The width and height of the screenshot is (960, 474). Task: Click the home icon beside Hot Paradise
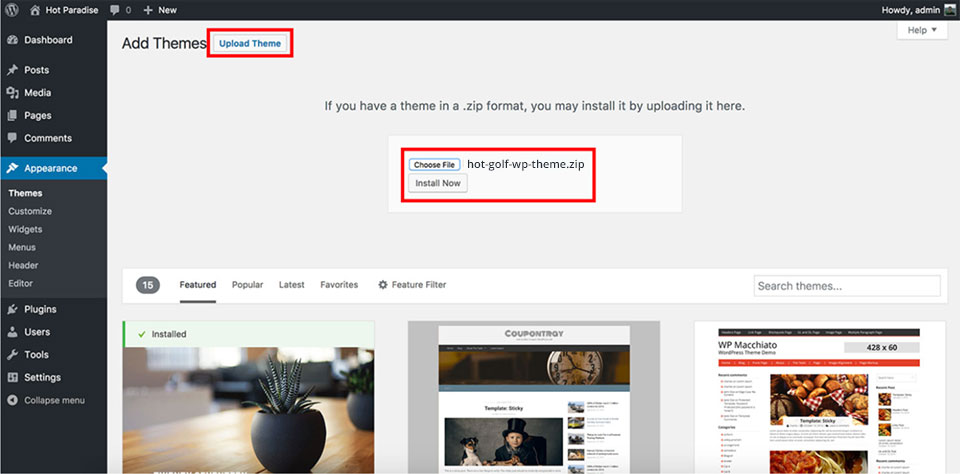36,10
